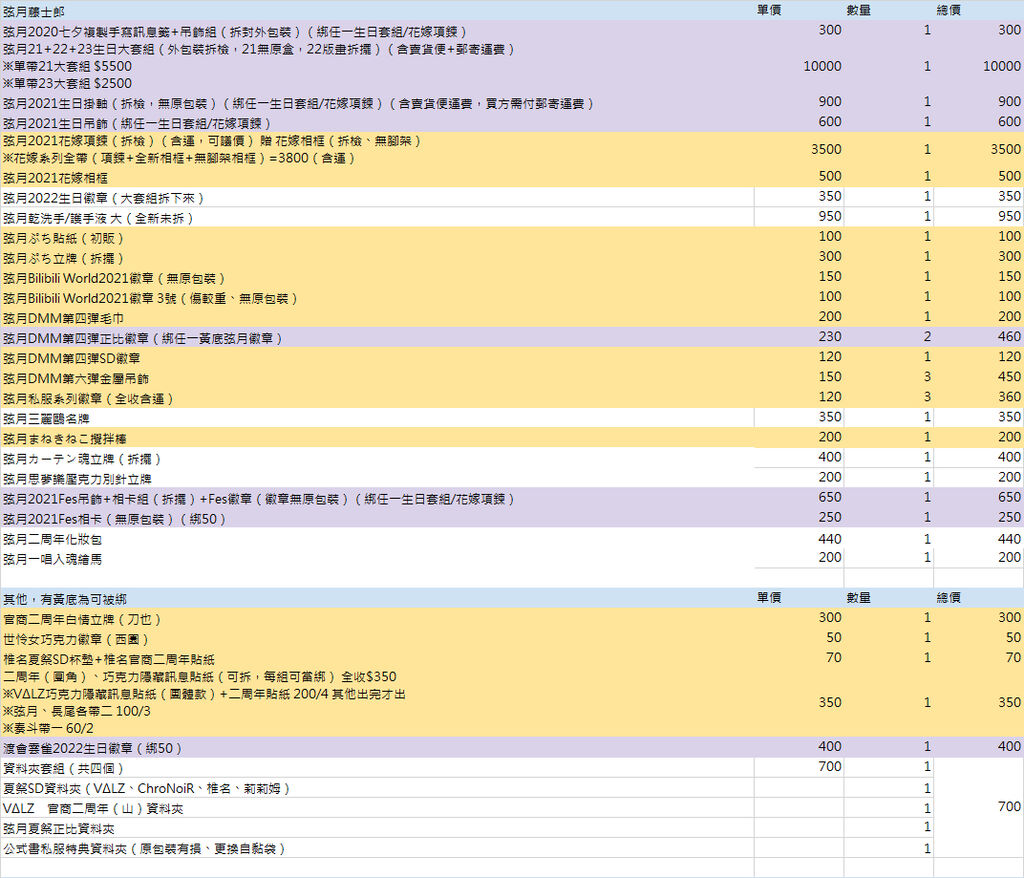Click the unit price 50 for 世怜女巧克力徽章
The width and height of the screenshot is (1024, 878).
pyautogui.click(x=834, y=638)
